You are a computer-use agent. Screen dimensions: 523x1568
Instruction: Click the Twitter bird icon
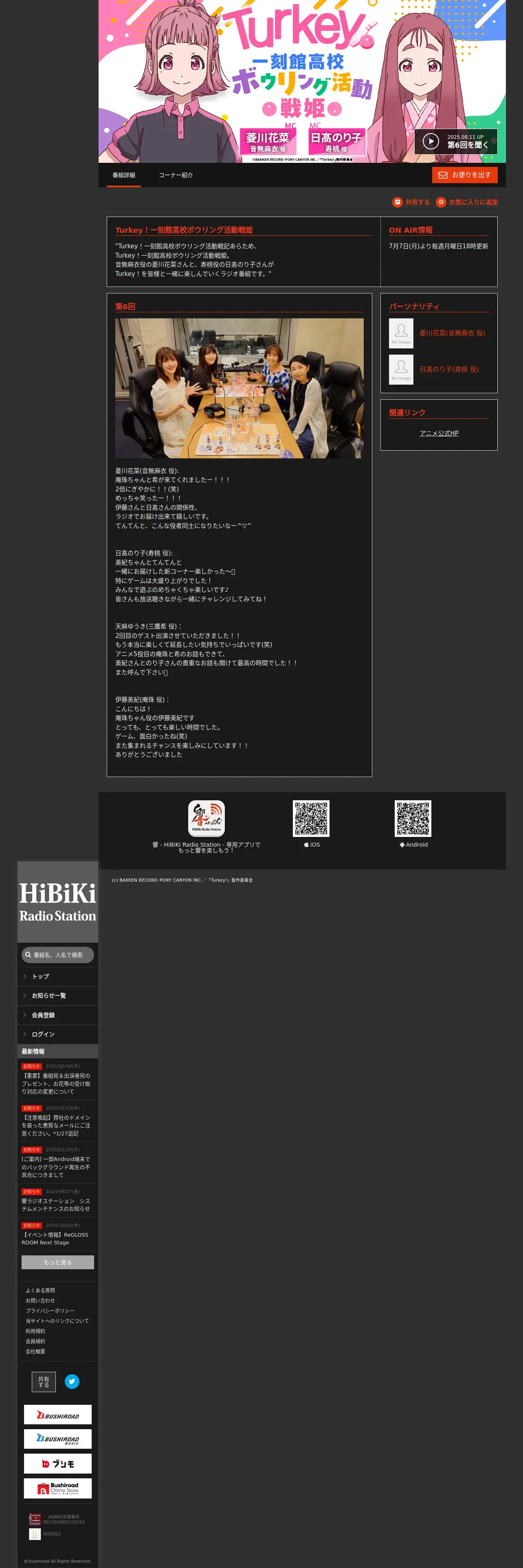tap(72, 1382)
